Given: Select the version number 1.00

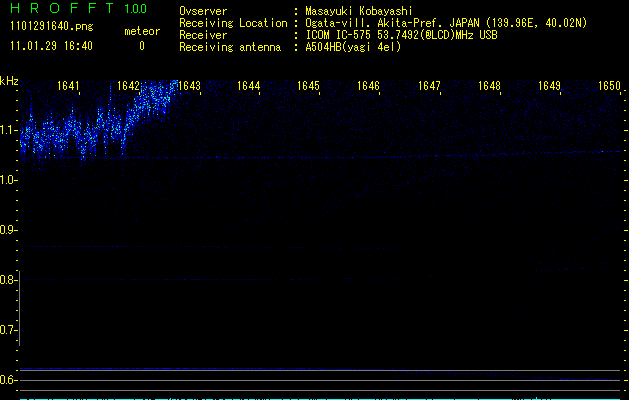Looking at the screenshot, I should (136, 9).
